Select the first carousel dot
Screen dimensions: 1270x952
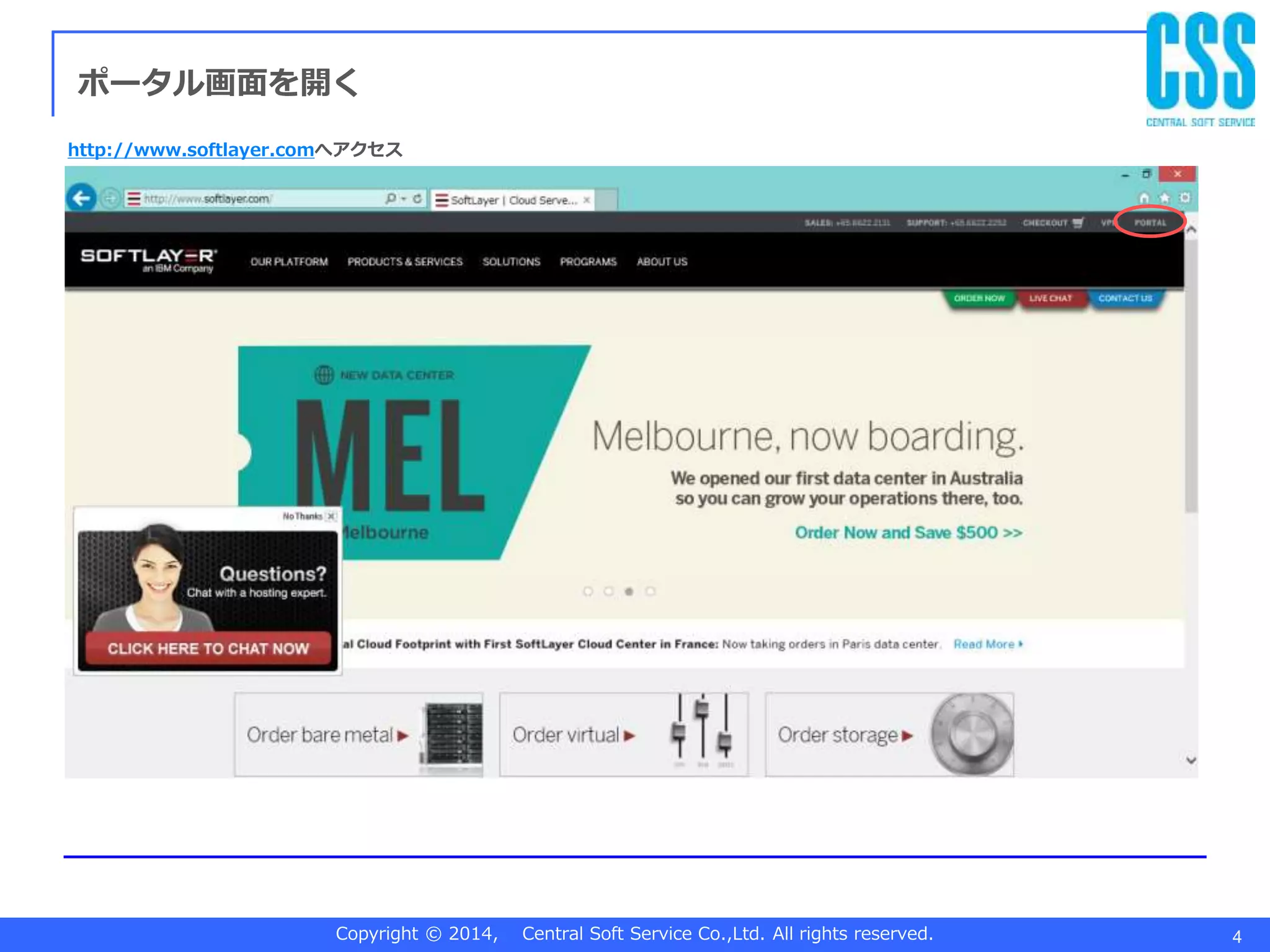(x=588, y=591)
